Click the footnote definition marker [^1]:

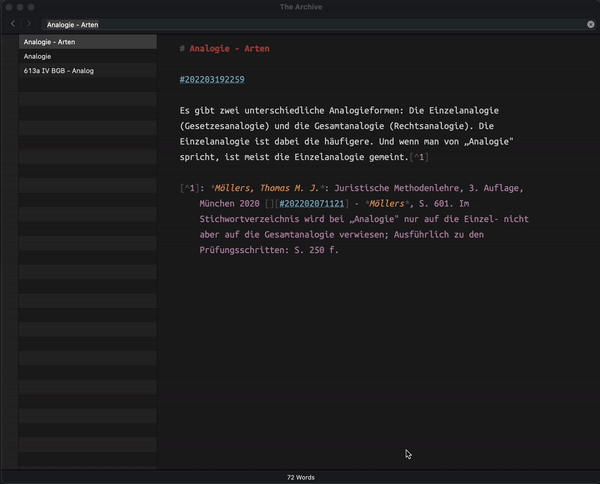coord(192,188)
